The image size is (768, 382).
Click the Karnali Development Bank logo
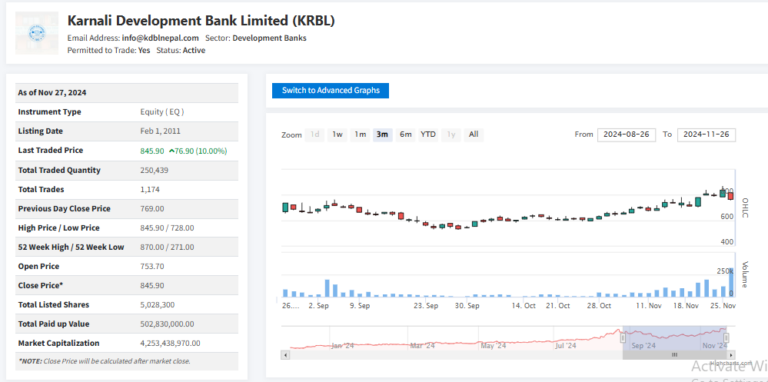tap(37, 33)
